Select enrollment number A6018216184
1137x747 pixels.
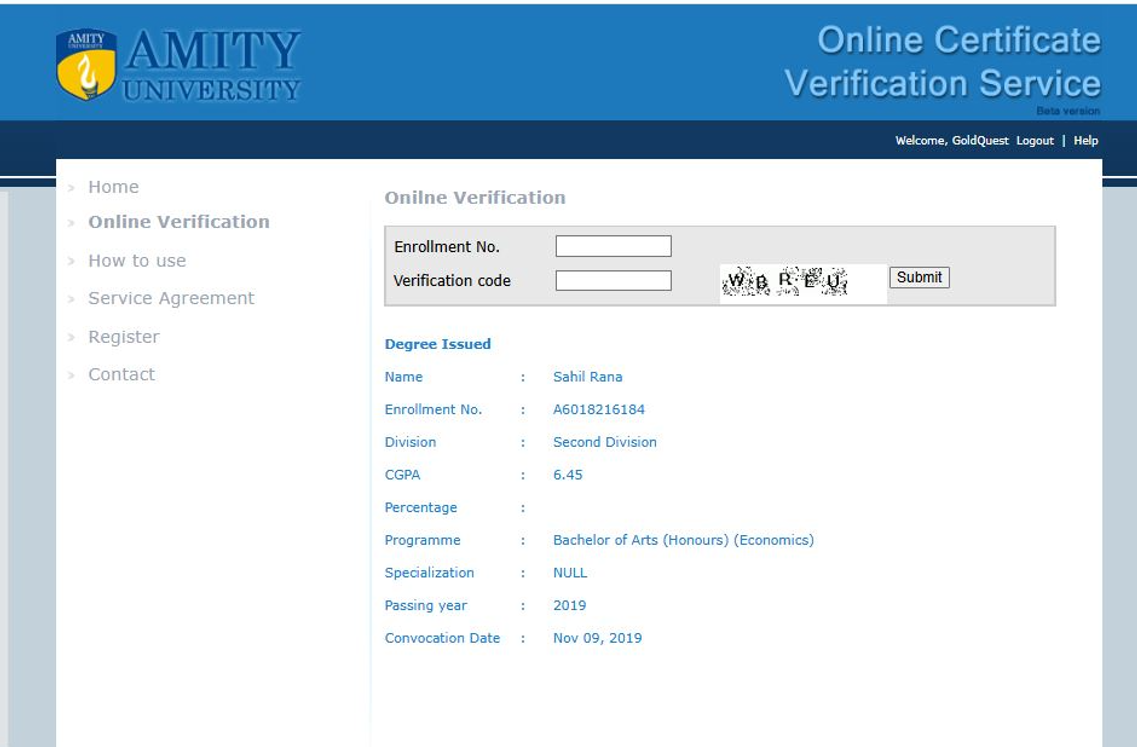coord(599,409)
